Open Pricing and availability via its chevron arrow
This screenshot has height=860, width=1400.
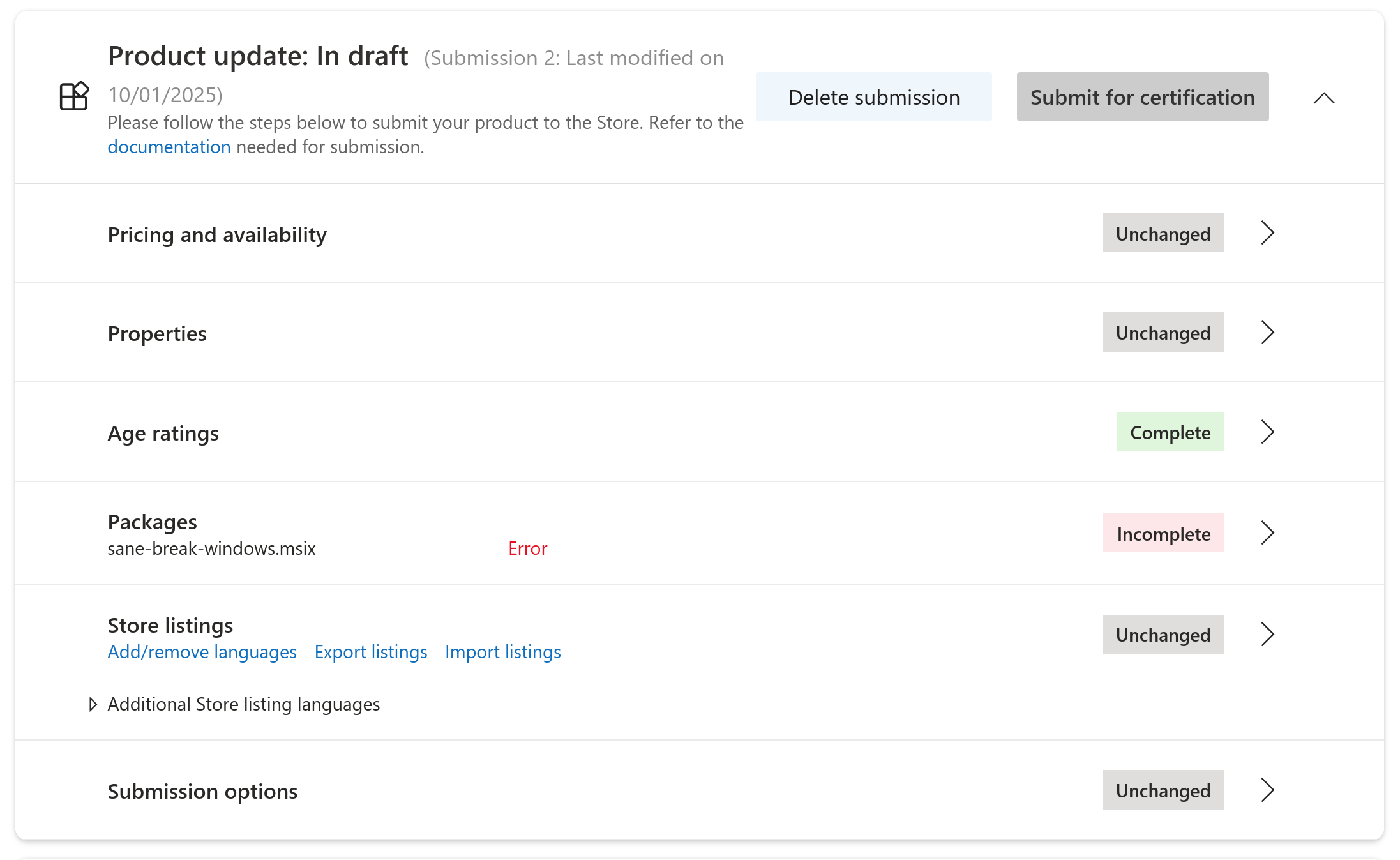point(1267,233)
